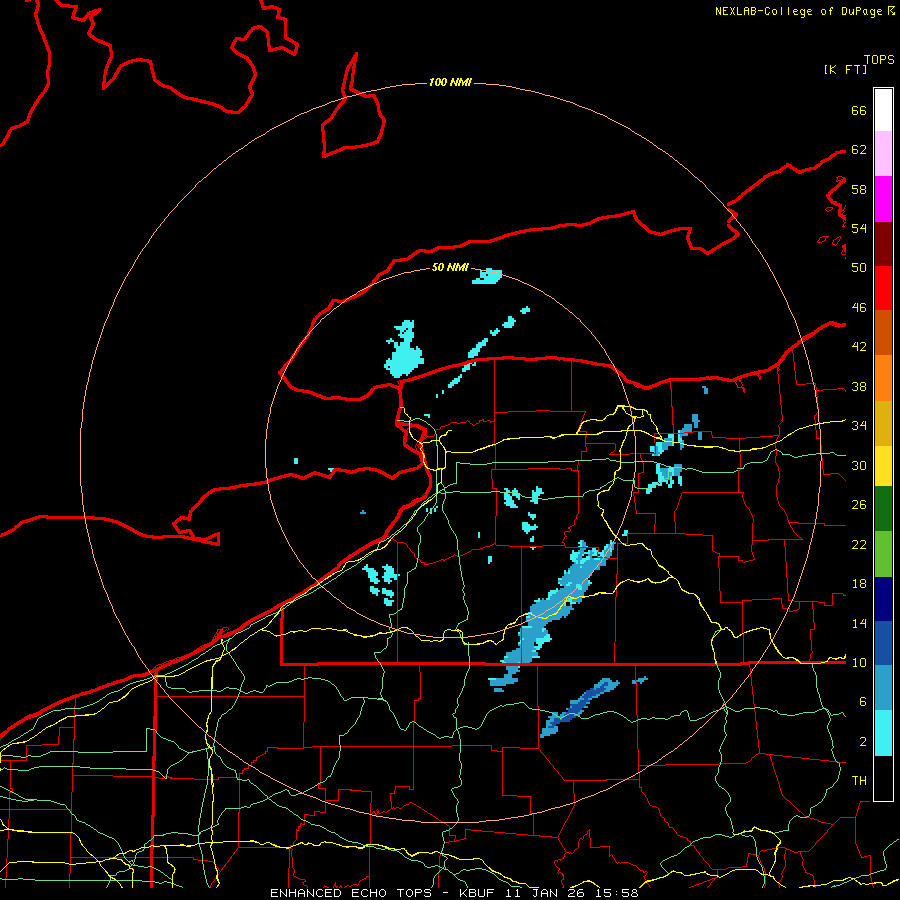Click the legend value 18
The height and width of the screenshot is (900, 900).
point(859,583)
